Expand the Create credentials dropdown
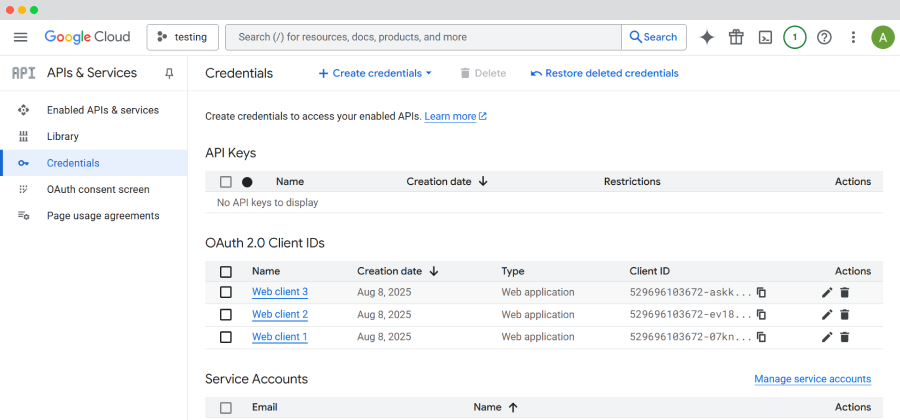Viewport: 900px width, 420px height. pos(375,73)
